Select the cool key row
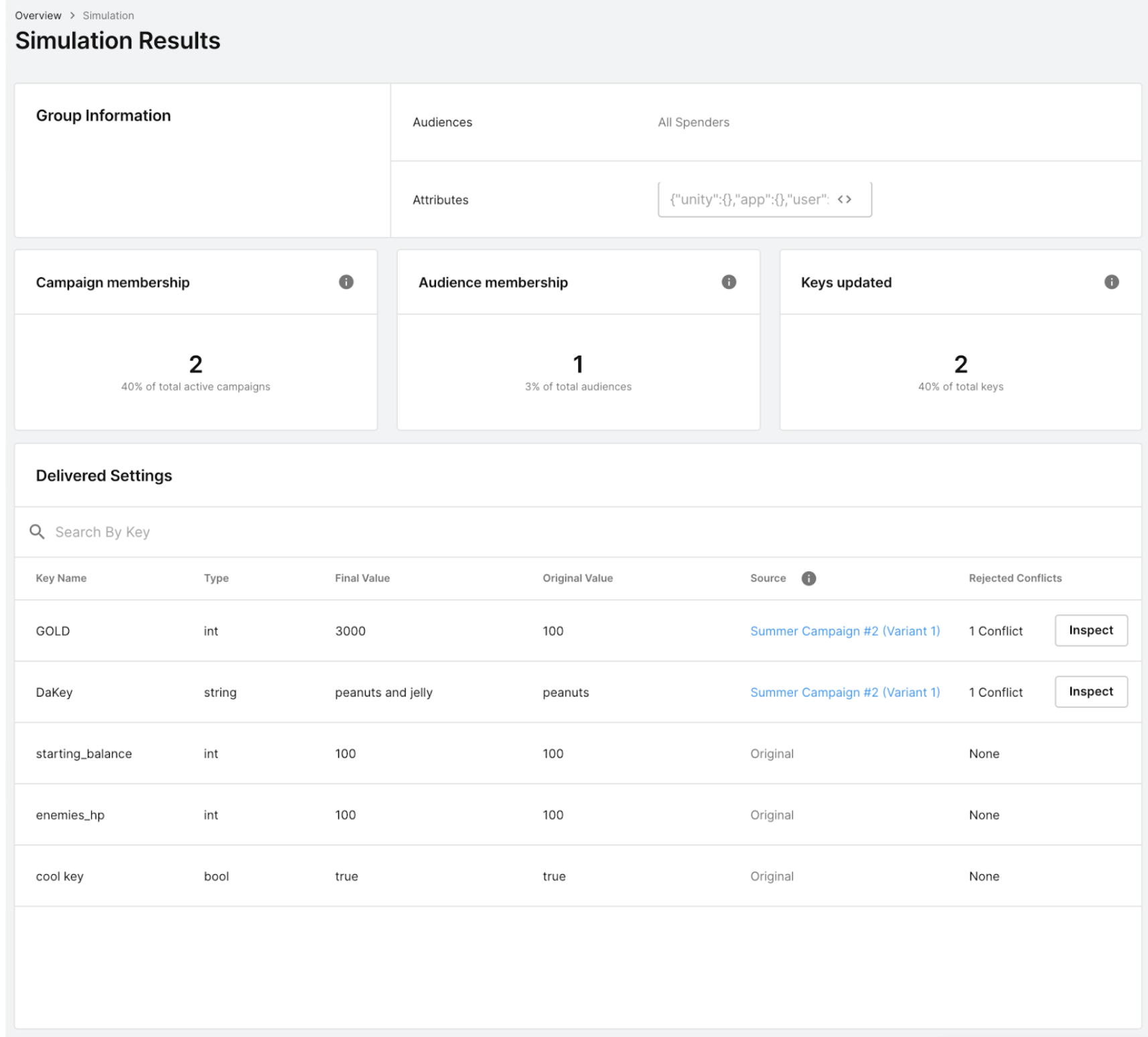The height and width of the screenshot is (1037, 1148). (60, 876)
